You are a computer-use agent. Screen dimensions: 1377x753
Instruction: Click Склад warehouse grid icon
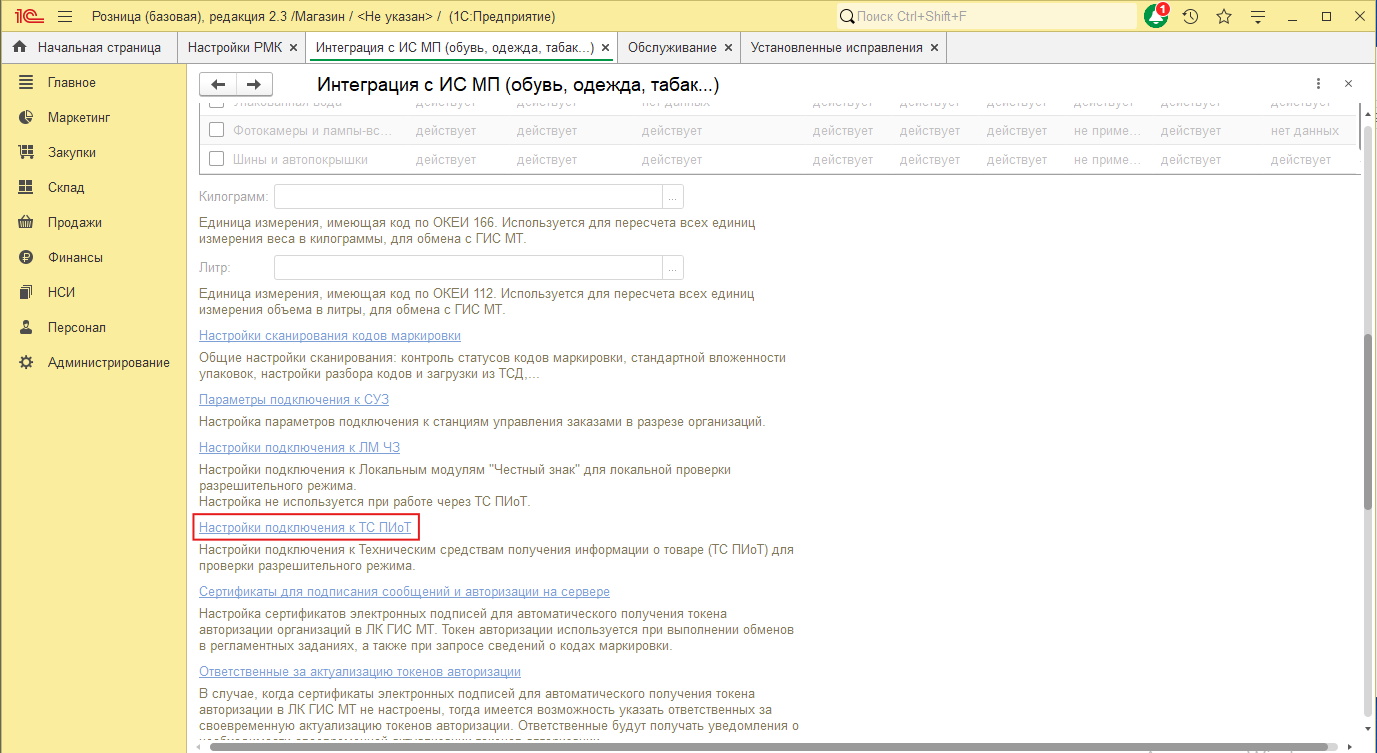[x=27, y=187]
